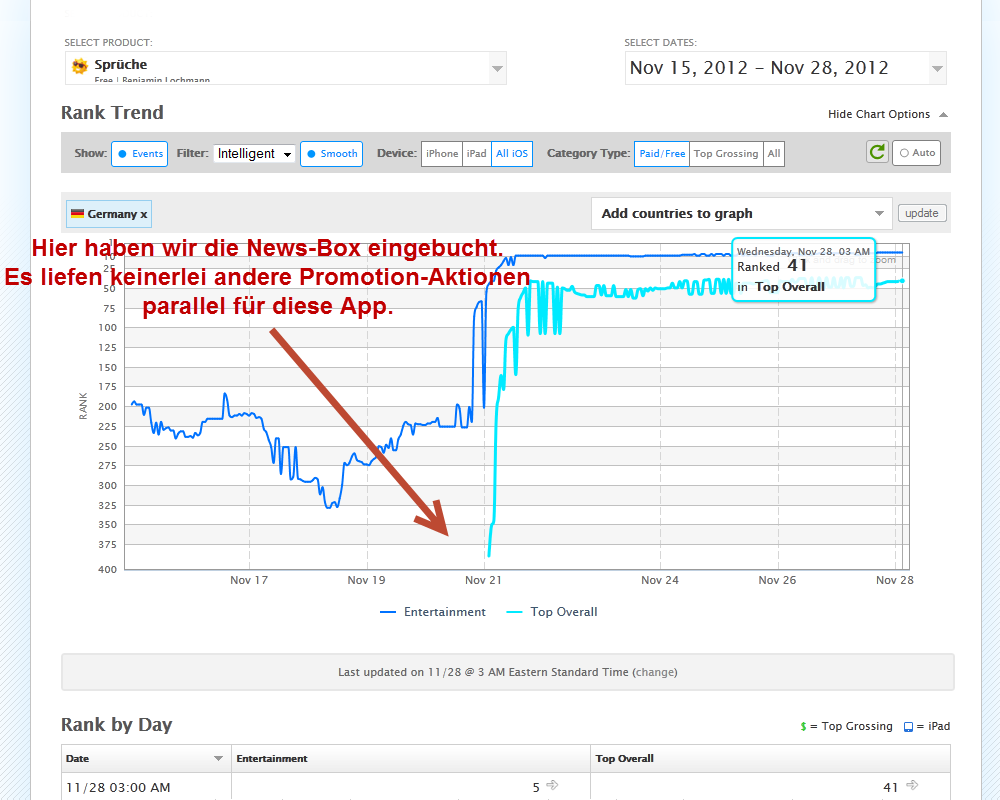Select the iPhone device tab

click(x=441, y=154)
